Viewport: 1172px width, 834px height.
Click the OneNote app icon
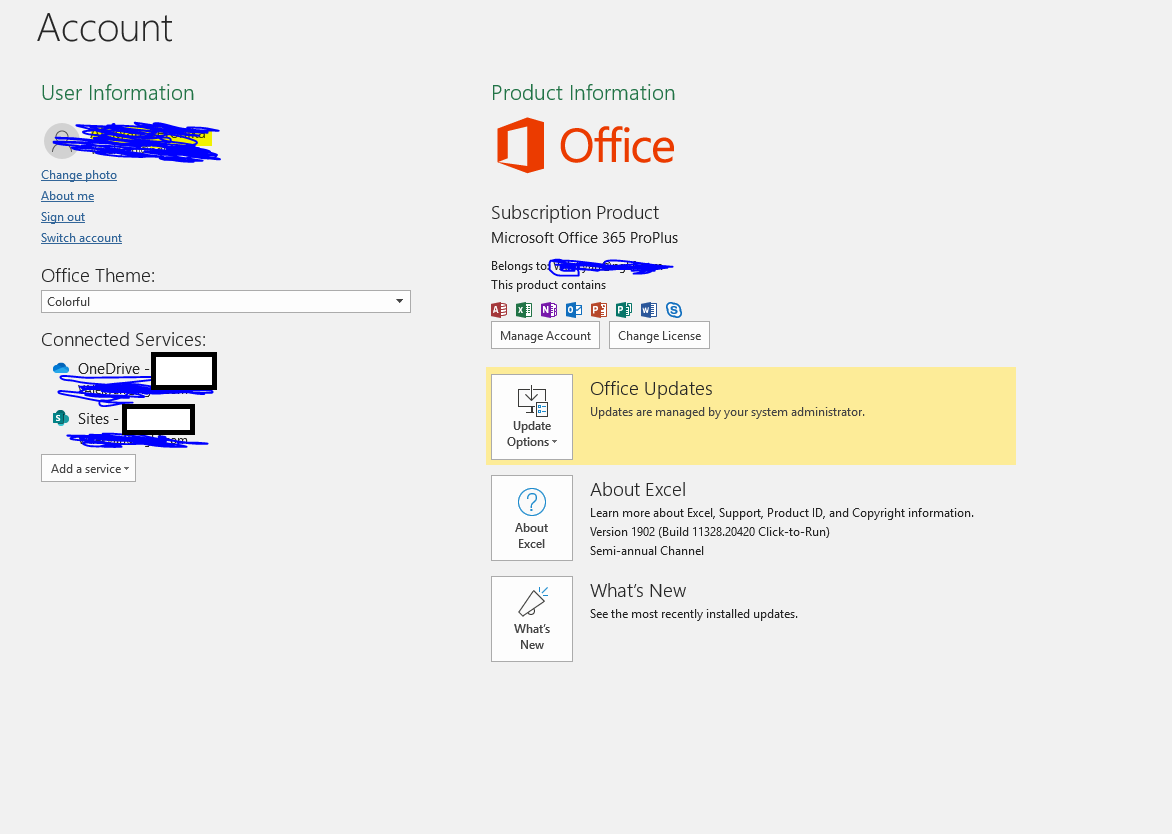[x=549, y=310]
